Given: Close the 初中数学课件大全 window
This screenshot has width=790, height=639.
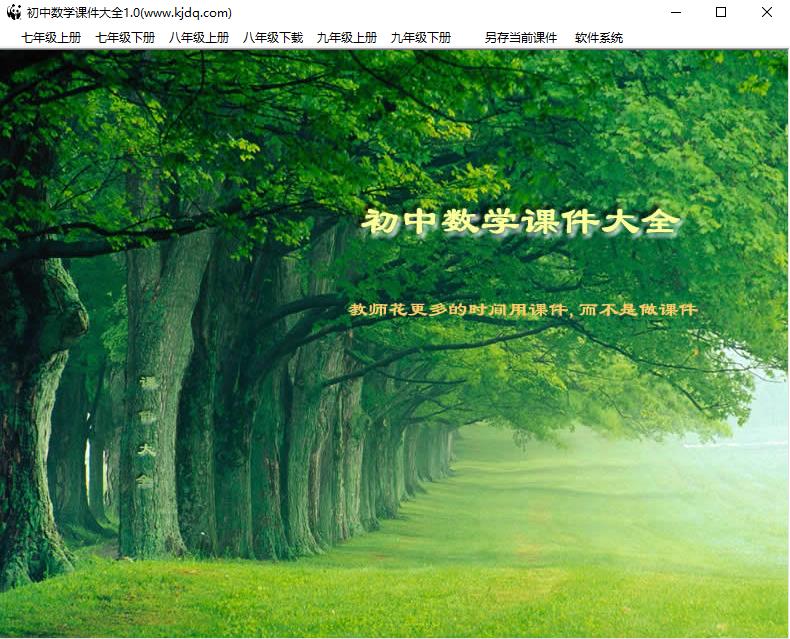Looking at the screenshot, I should [x=767, y=13].
